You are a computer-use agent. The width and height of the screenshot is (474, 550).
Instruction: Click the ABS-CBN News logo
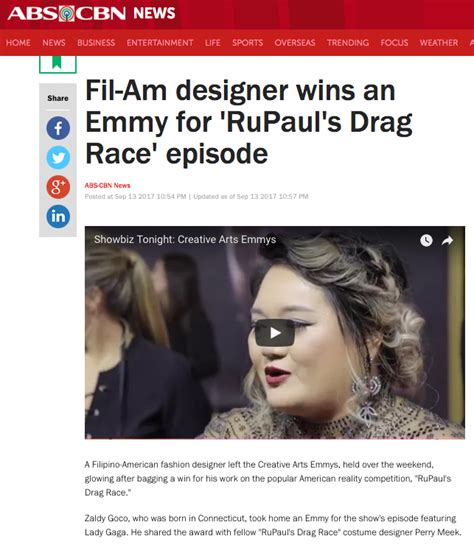pyautogui.click(x=91, y=13)
